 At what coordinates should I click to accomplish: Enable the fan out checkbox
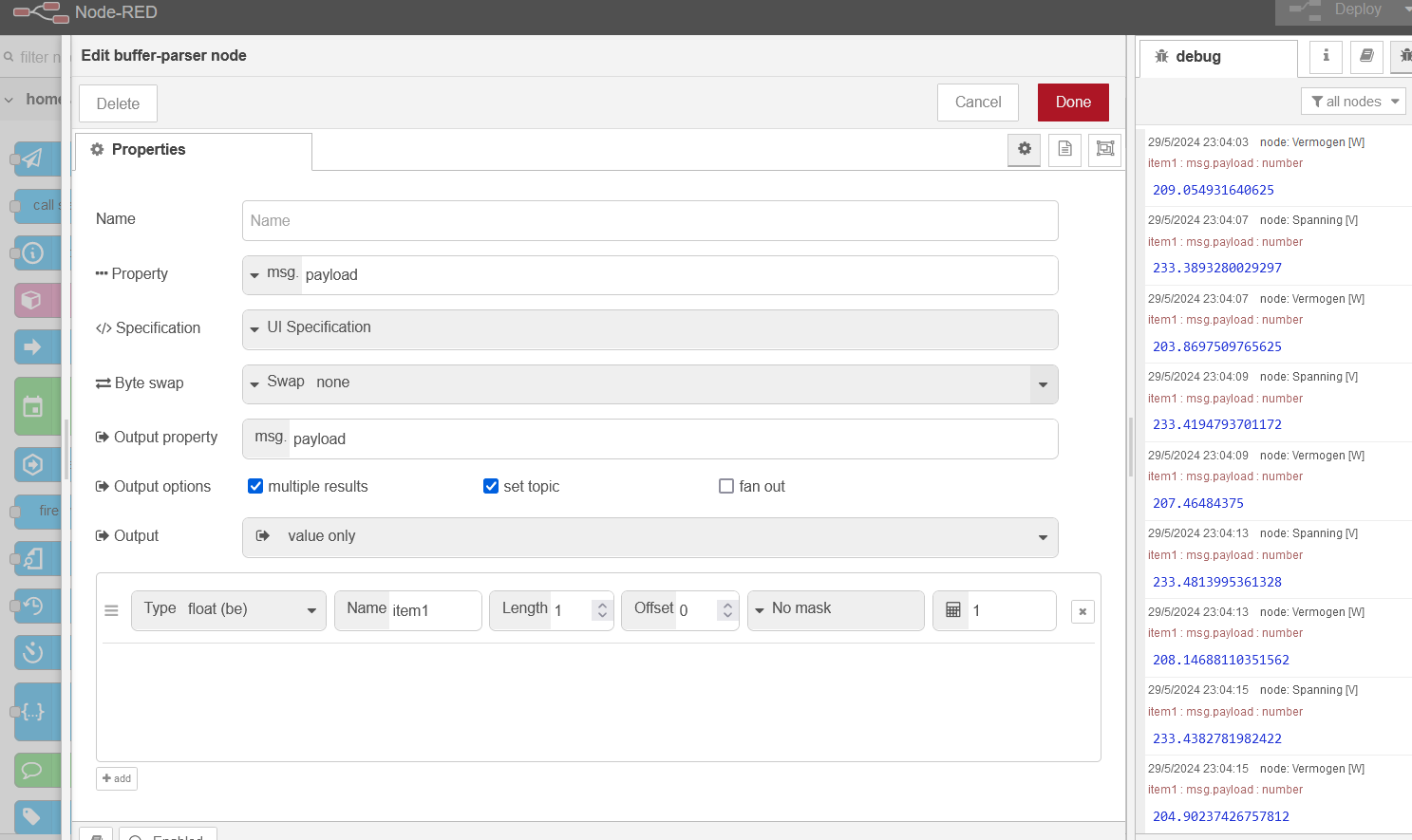(726, 486)
